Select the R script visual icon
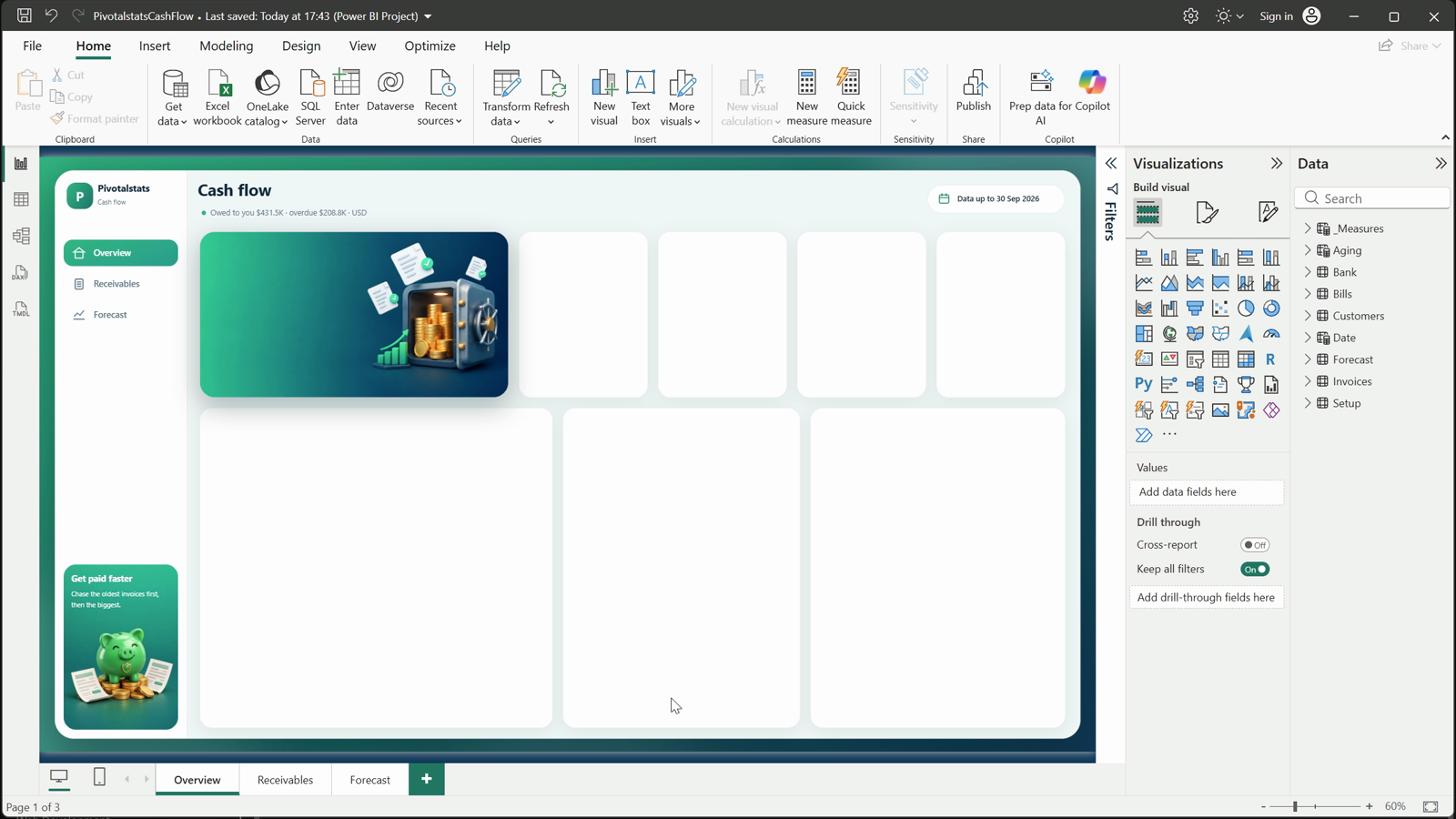 (x=1271, y=359)
